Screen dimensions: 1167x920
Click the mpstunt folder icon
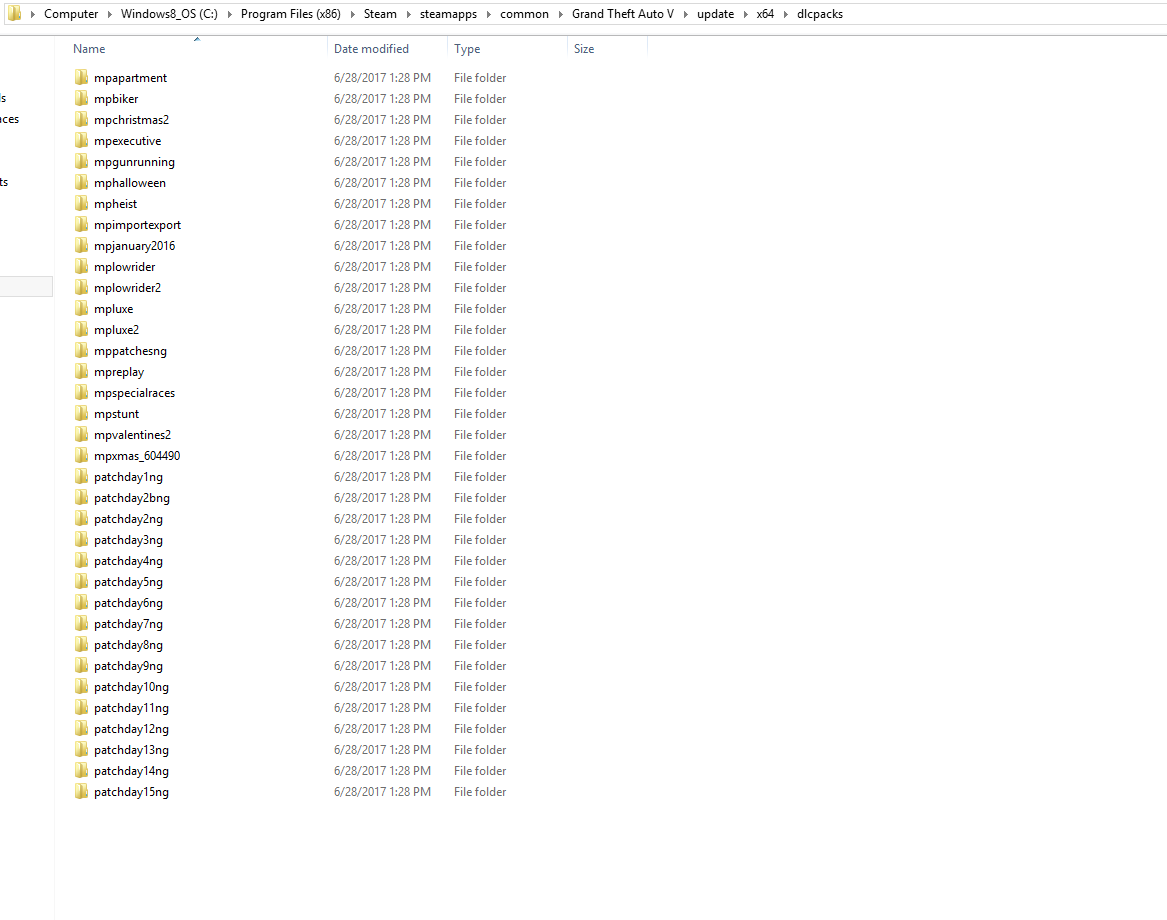coord(81,413)
